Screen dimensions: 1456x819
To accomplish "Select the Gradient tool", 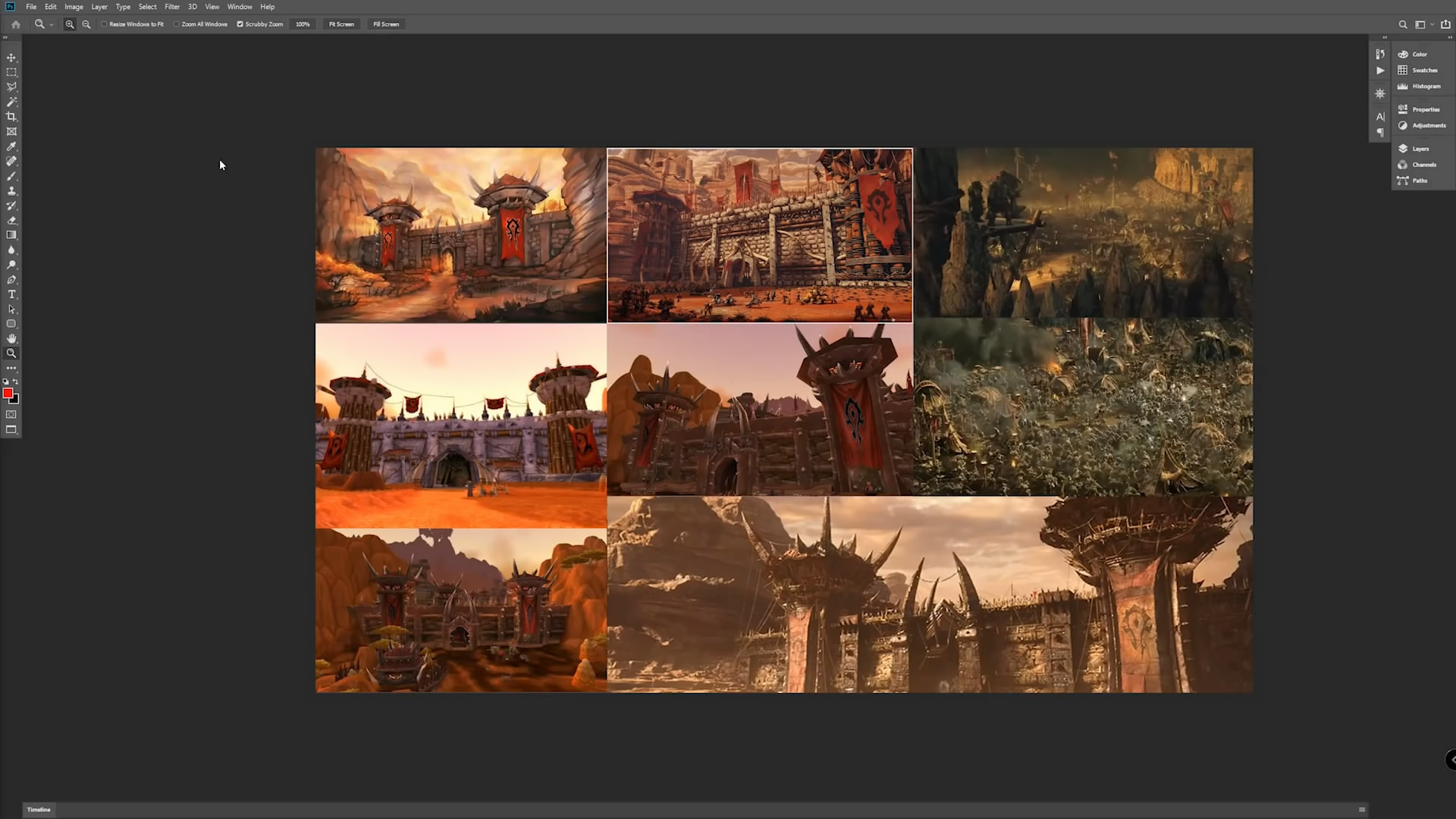I will pyautogui.click(x=11, y=235).
